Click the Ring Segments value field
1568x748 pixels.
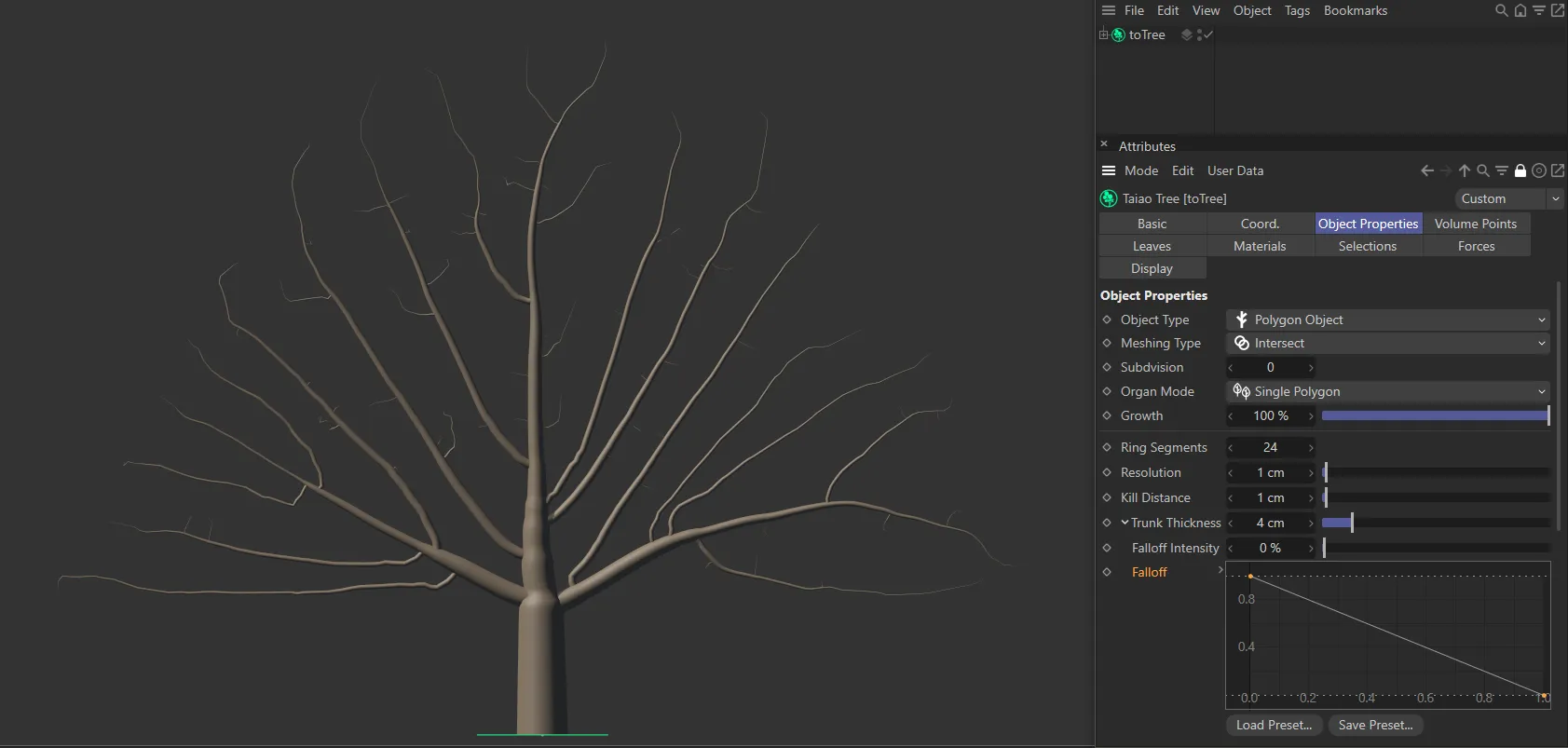[x=1270, y=447]
